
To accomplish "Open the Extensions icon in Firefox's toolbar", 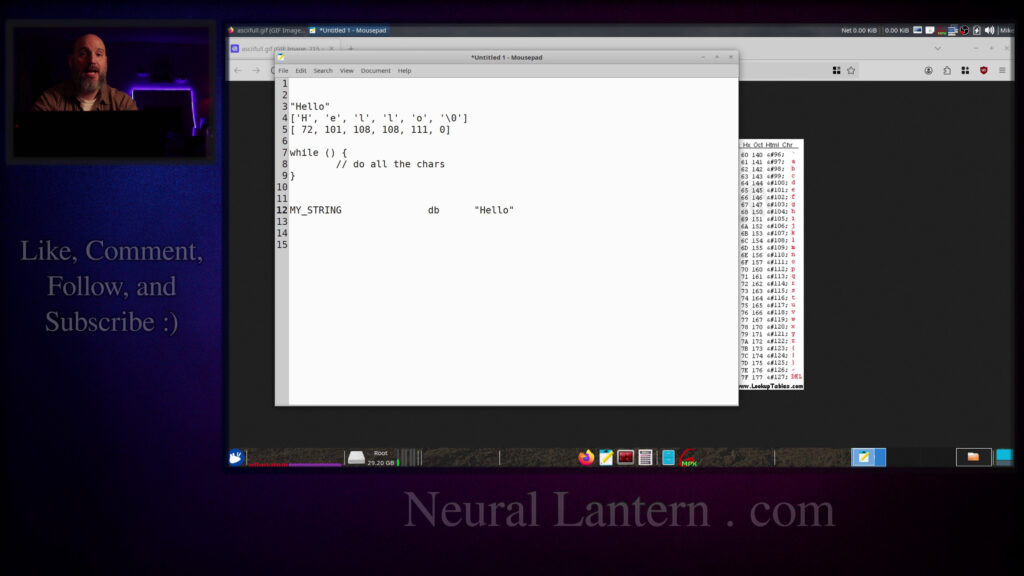I will coord(965,71).
